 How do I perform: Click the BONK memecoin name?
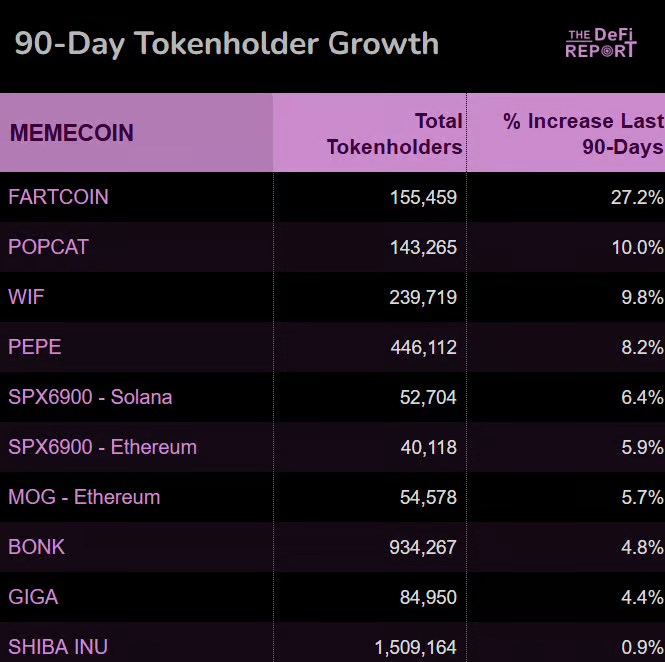(x=36, y=547)
